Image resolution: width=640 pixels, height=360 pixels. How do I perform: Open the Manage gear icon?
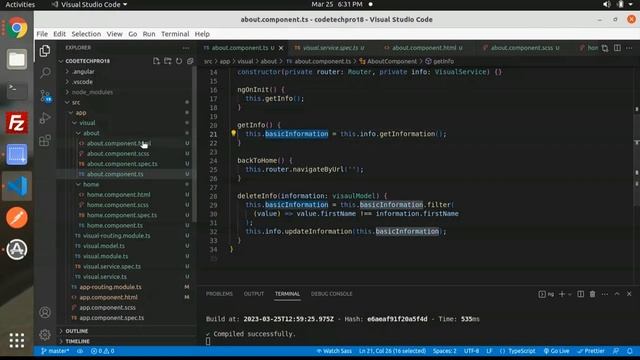click(x=45, y=334)
